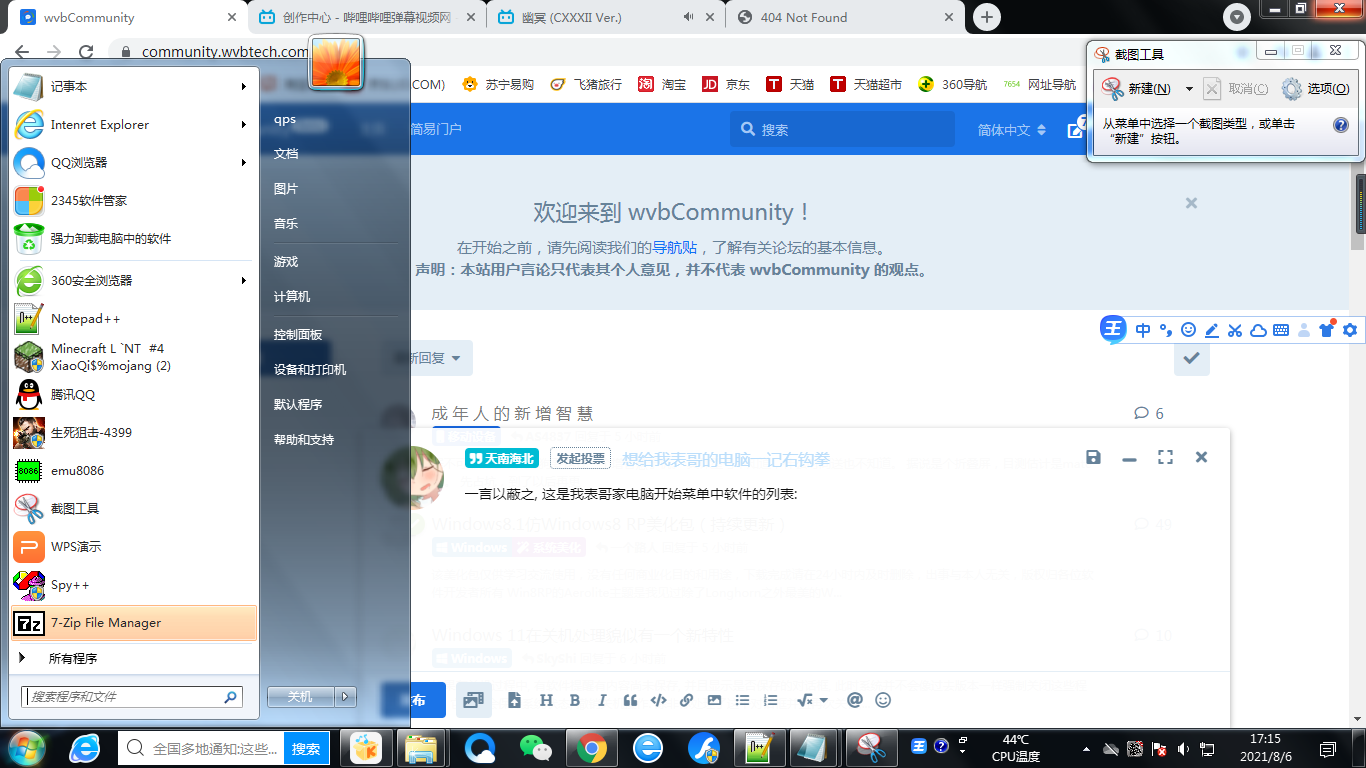
Task: Insert a hyperlink in the editor
Action: point(686,700)
